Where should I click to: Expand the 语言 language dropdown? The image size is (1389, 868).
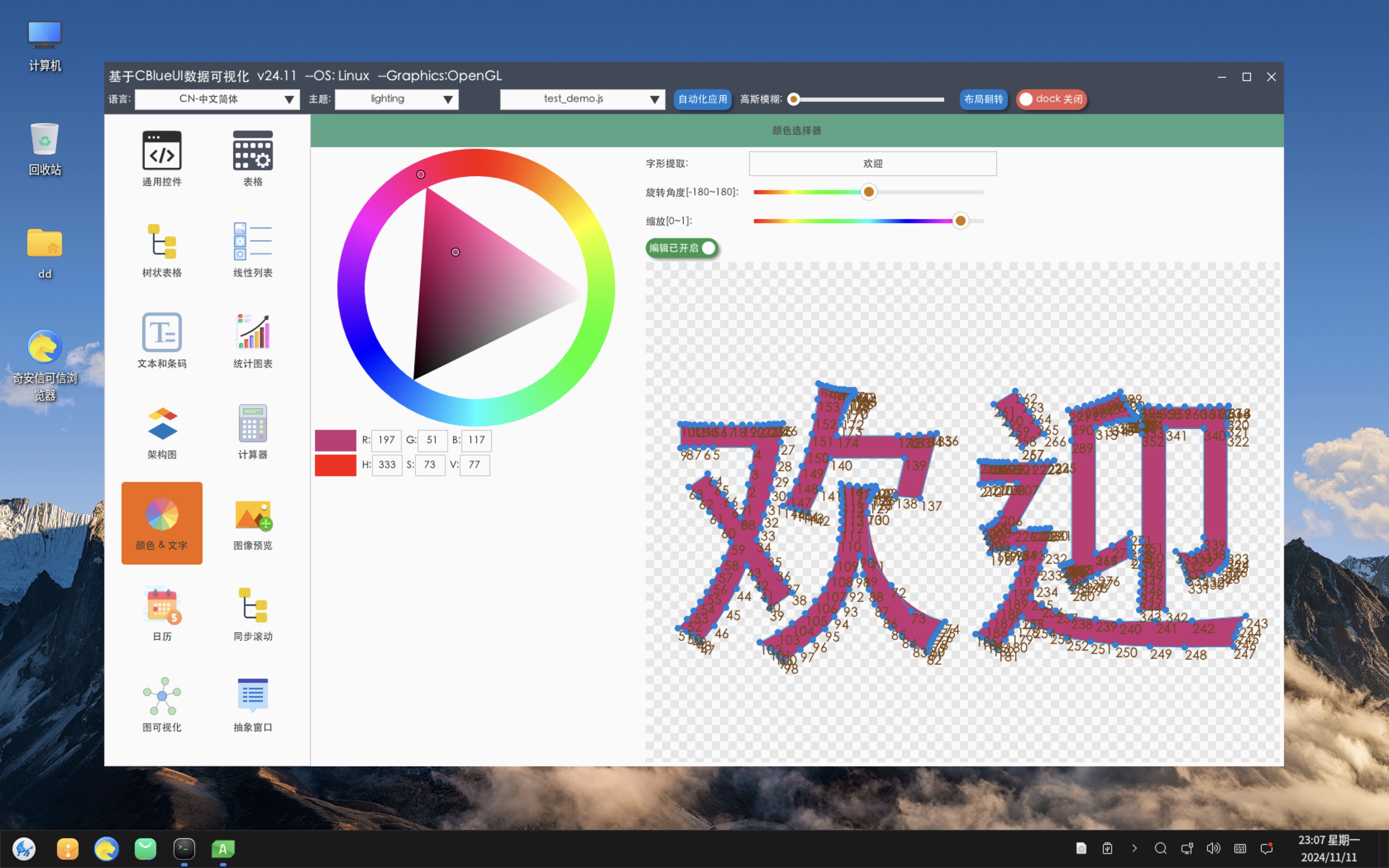coord(217,99)
